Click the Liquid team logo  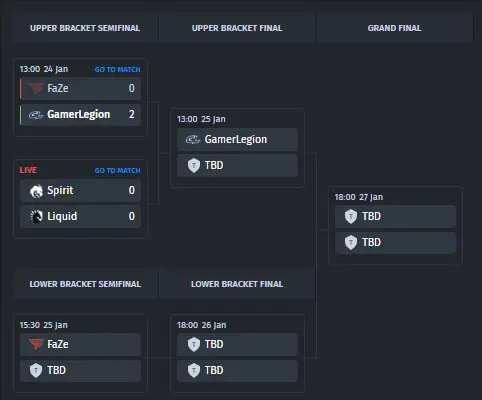[x=36, y=216]
